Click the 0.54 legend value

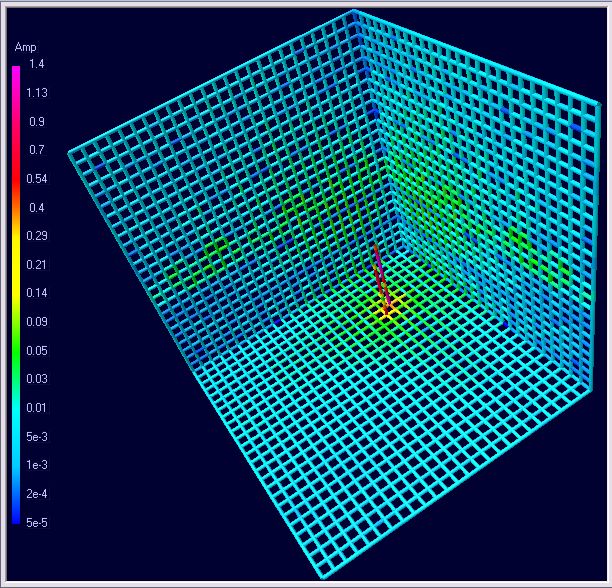[37, 179]
